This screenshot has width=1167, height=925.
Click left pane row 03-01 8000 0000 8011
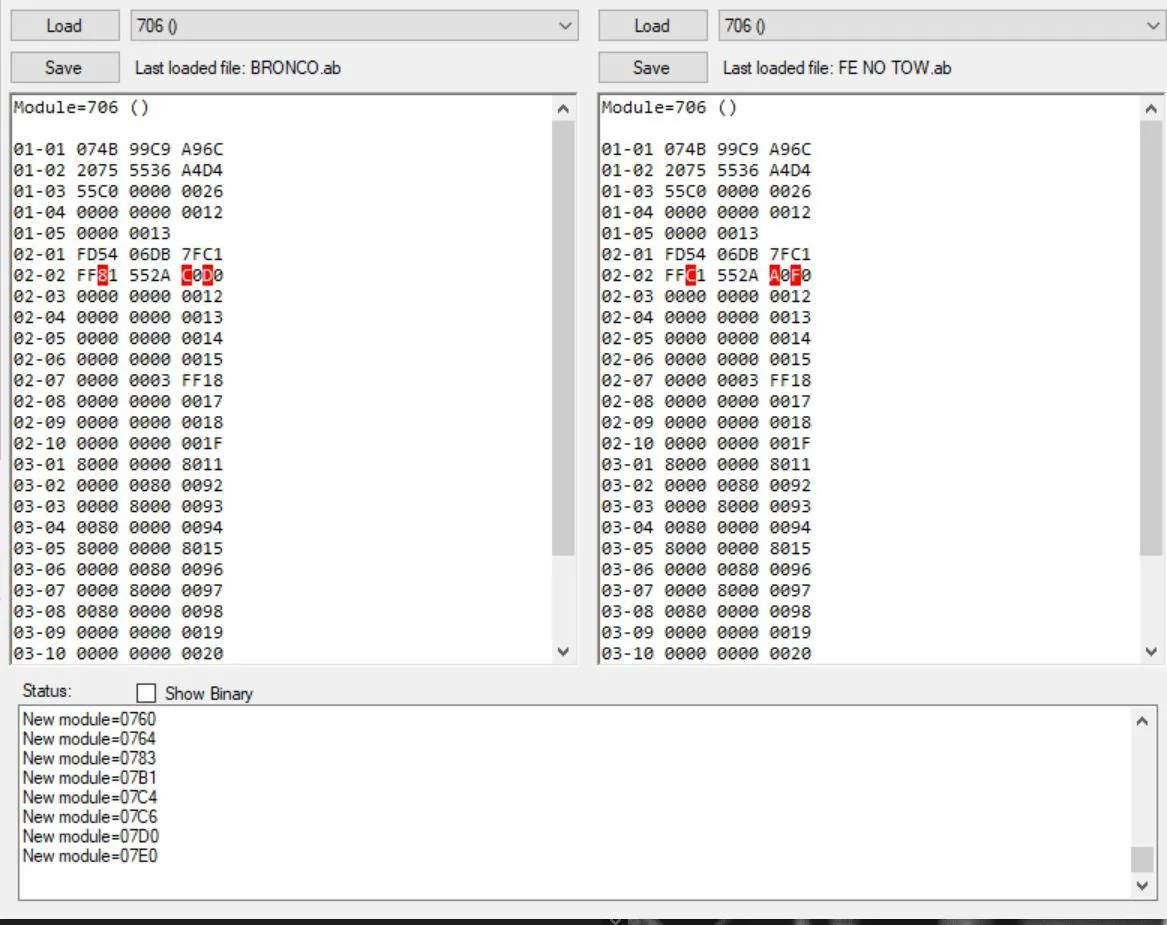point(118,464)
